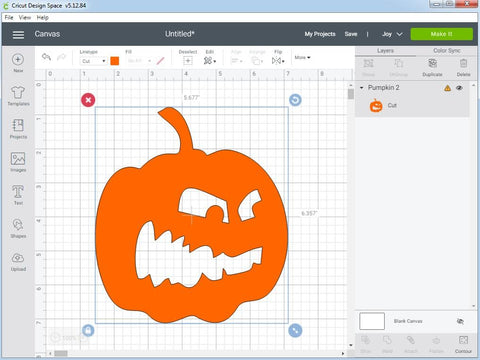Click the resize handle of the selection
The width and height of the screenshot is (480, 360).
295,330
